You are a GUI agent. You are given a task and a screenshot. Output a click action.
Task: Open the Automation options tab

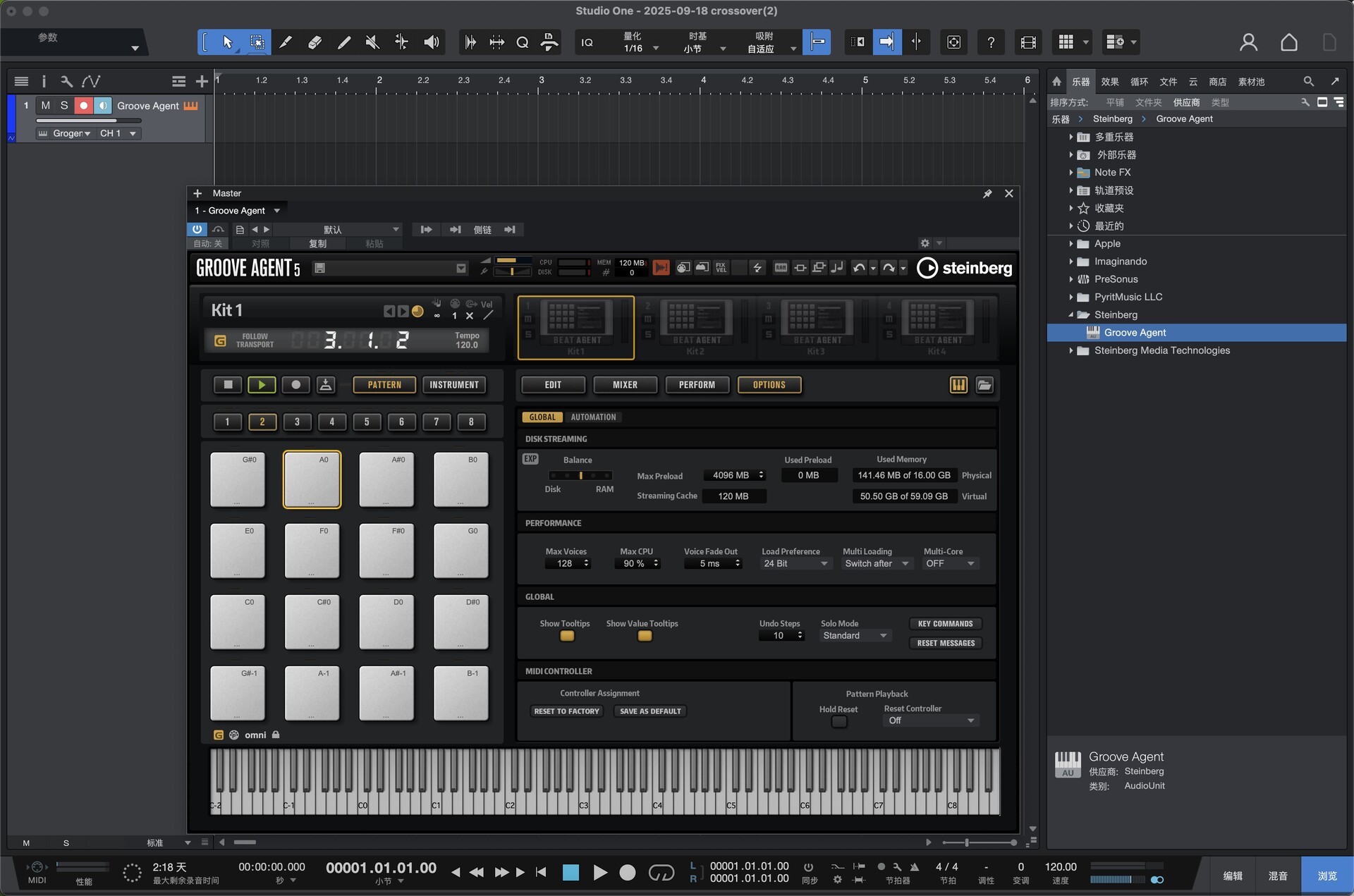point(593,417)
